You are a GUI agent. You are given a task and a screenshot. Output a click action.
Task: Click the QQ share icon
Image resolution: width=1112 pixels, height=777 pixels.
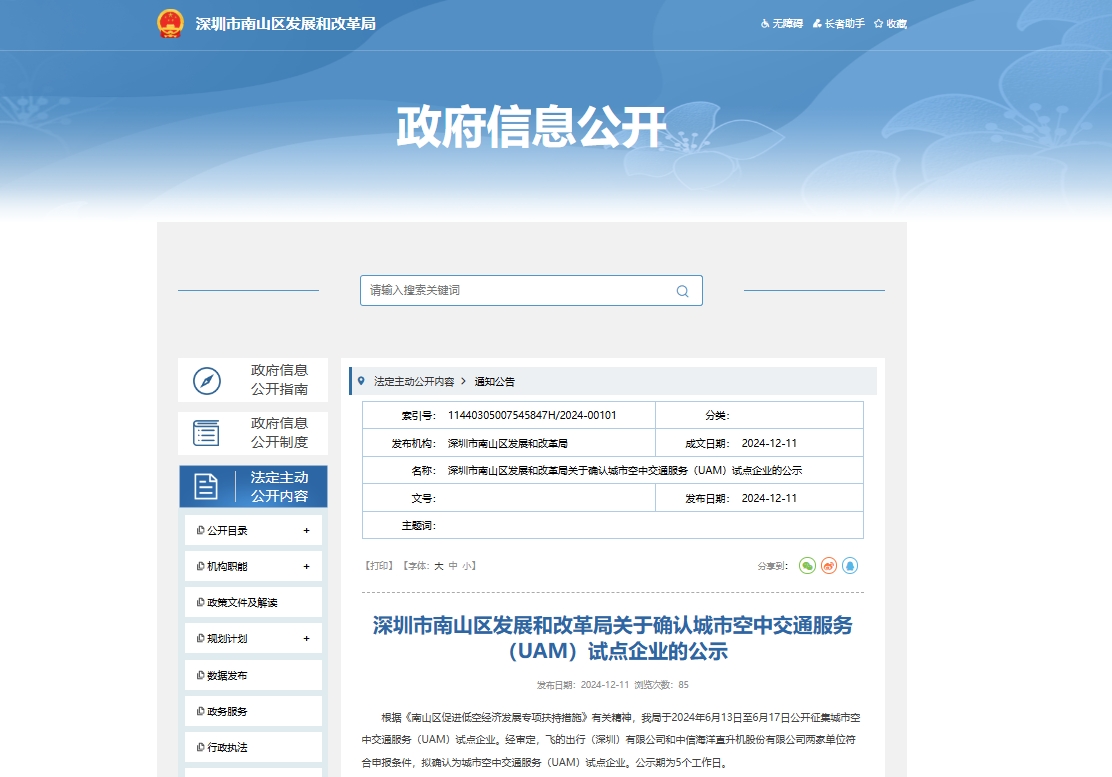(x=850, y=566)
